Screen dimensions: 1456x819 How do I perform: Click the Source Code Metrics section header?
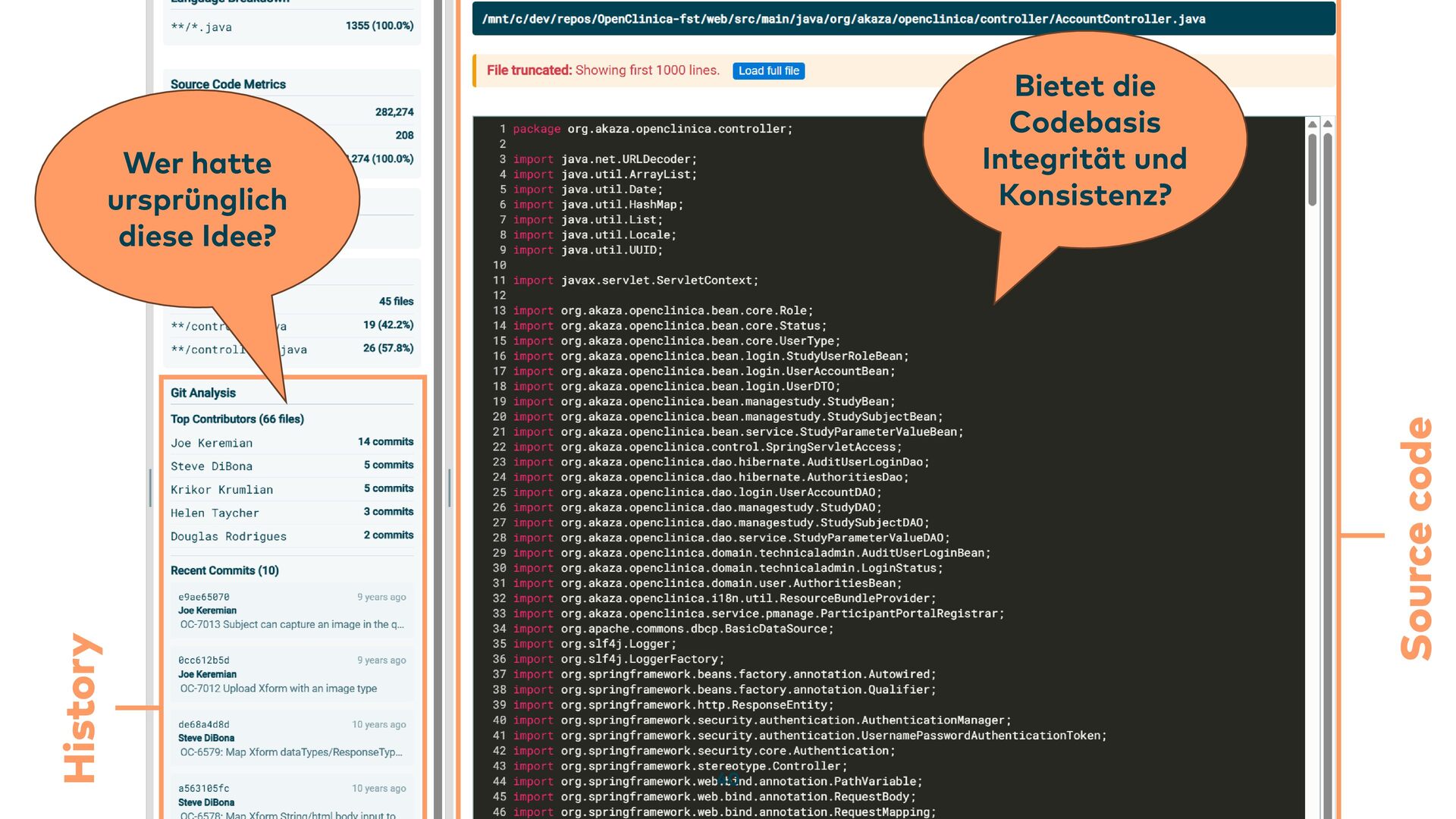pos(228,84)
